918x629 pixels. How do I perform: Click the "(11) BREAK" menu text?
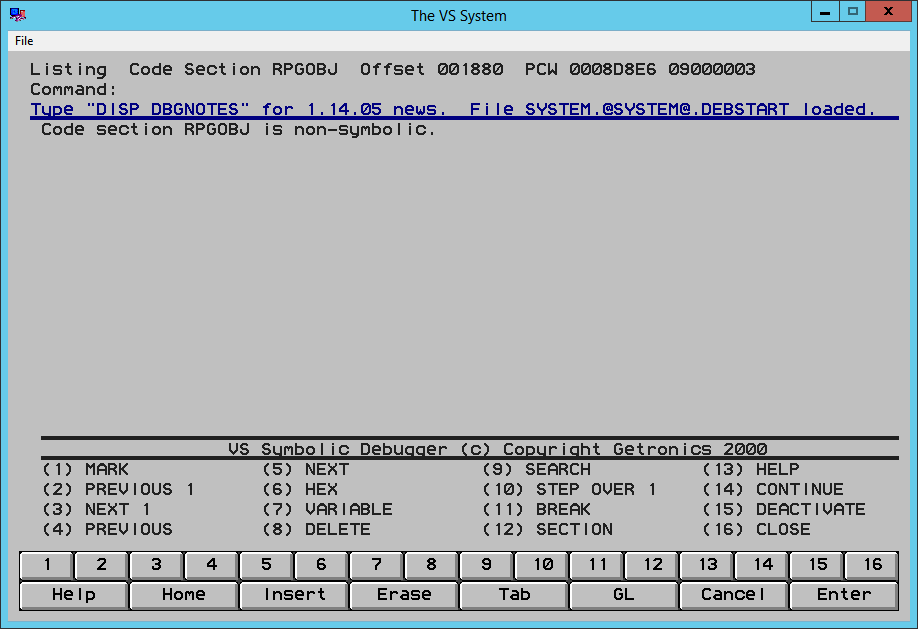point(536,510)
